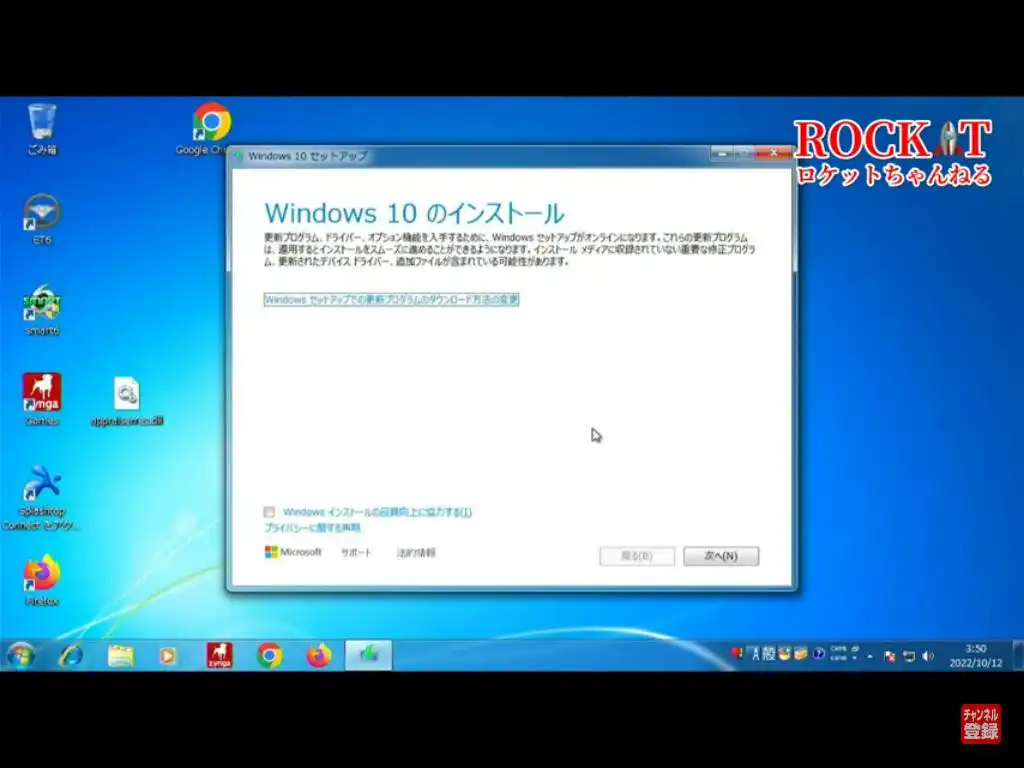The height and width of the screenshot is (768, 1024).
Task: Select the appraiserres.dll file on desktop
Action: (x=127, y=401)
